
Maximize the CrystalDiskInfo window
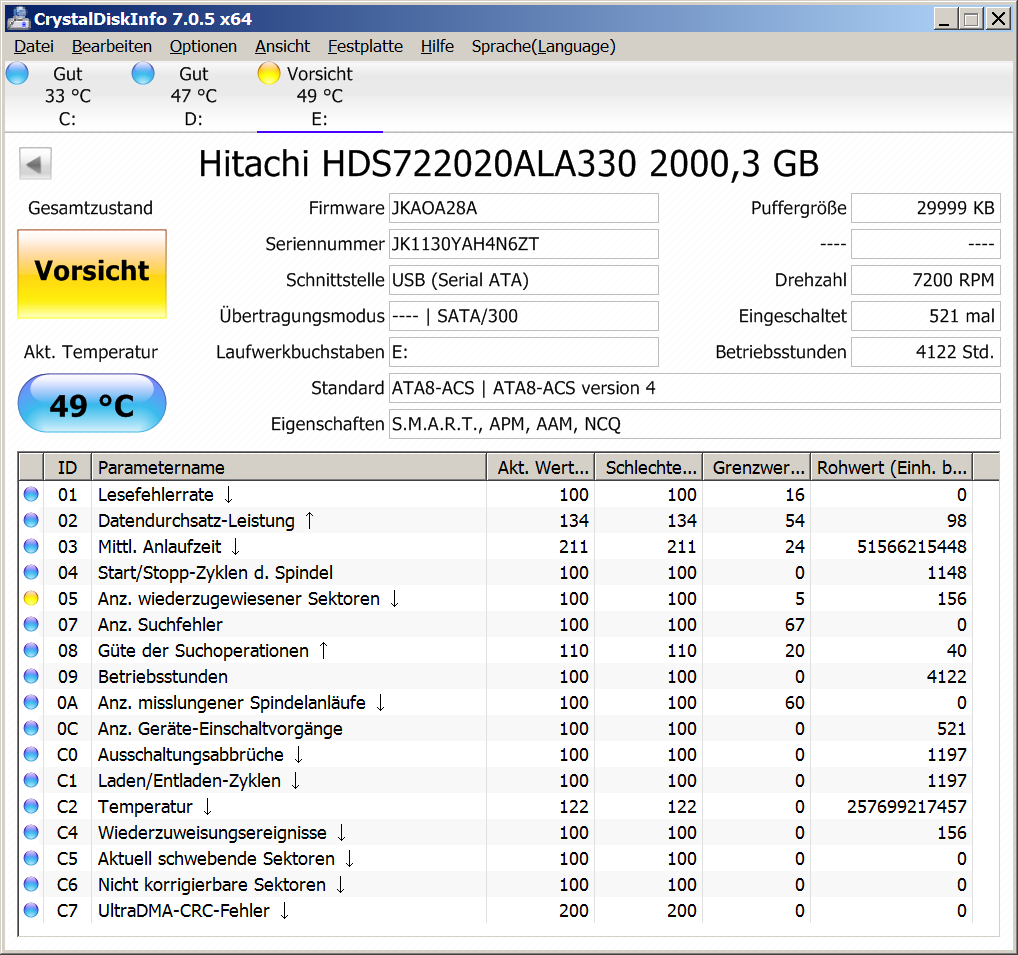[x=971, y=19]
